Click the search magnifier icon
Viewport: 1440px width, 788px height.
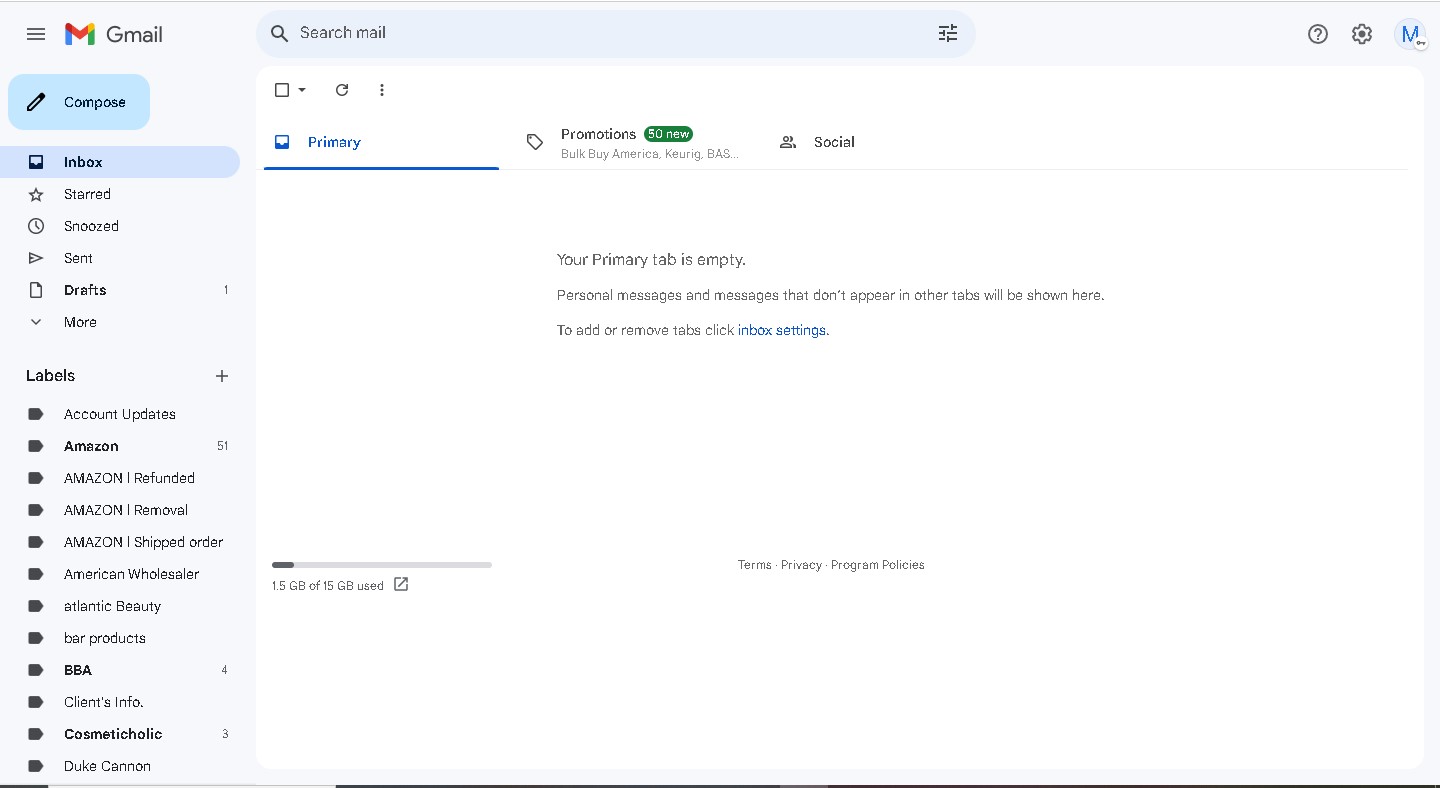click(280, 33)
